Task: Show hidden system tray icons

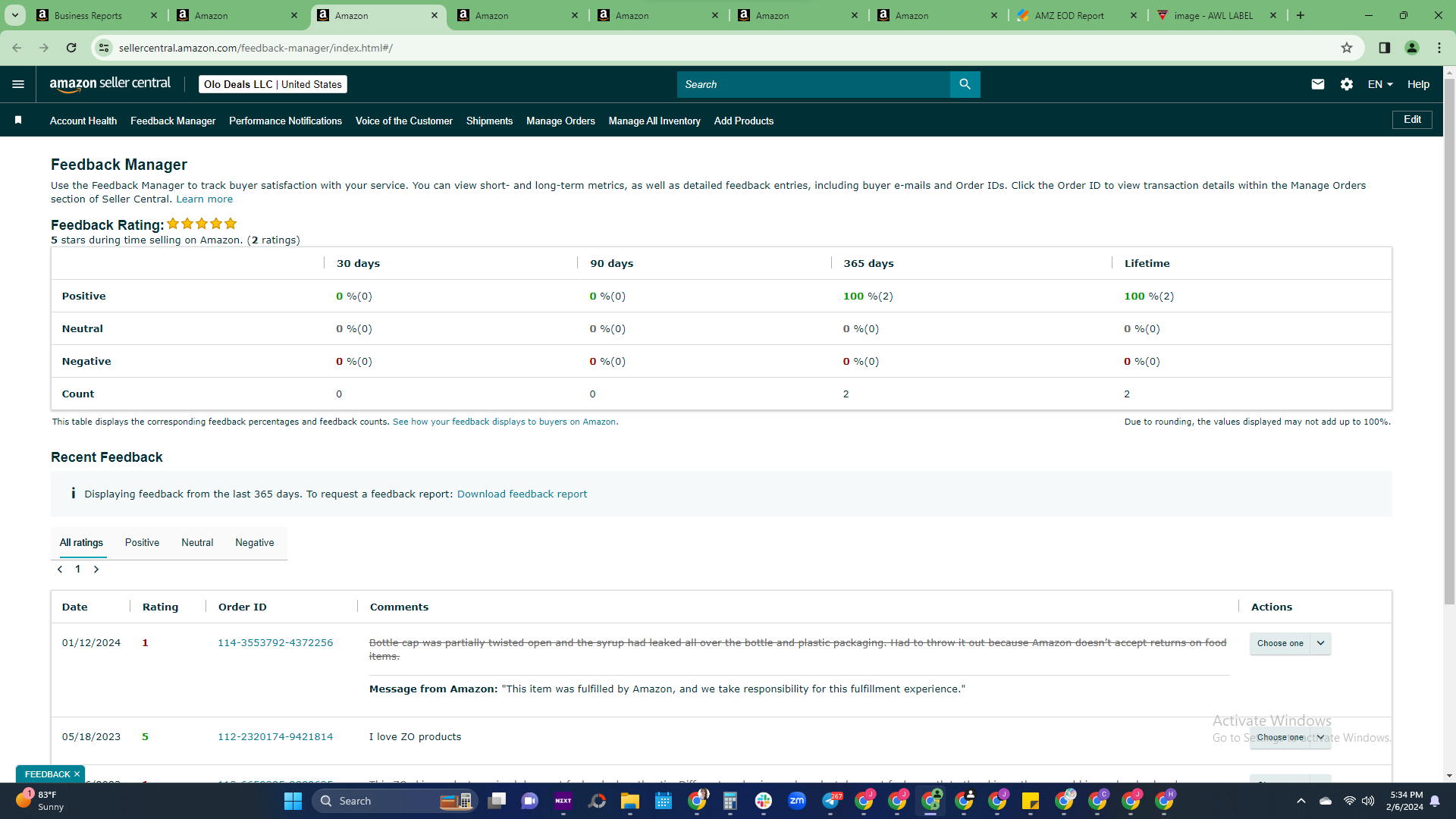Action: tap(1301, 801)
